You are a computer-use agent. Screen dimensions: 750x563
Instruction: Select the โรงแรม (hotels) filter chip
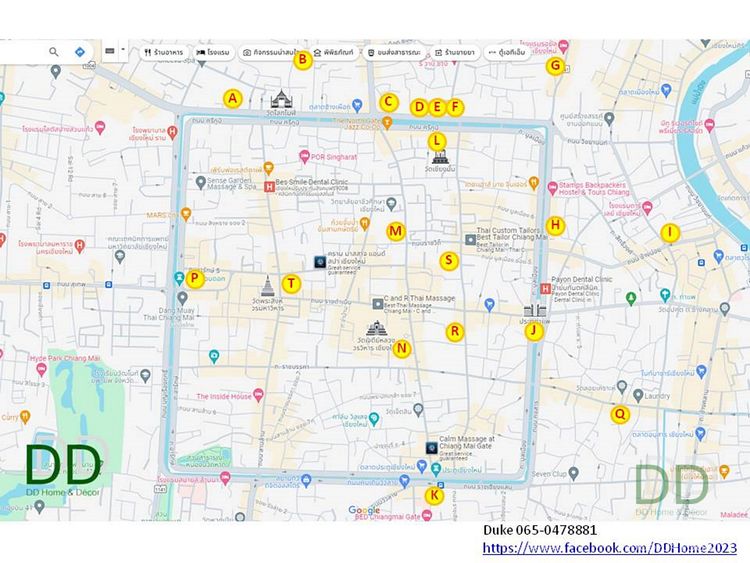click(x=214, y=51)
